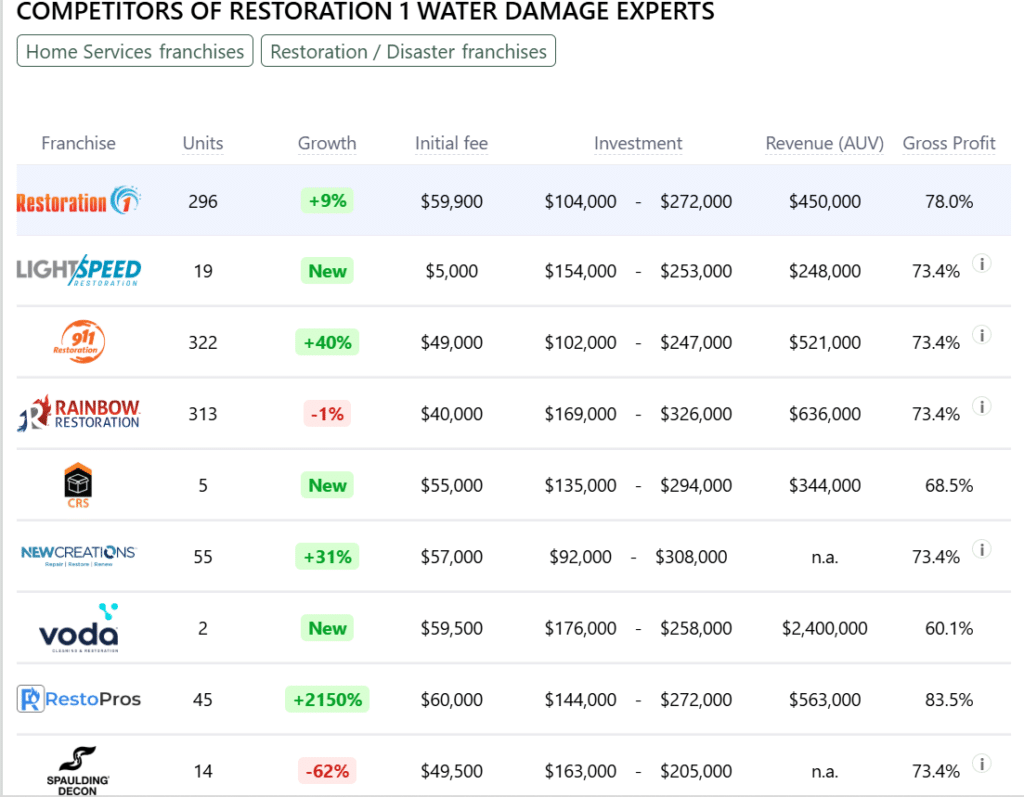Click the +31% growth badge
Image resolution: width=1024 pixels, height=797 pixels.
click(327, 557)
